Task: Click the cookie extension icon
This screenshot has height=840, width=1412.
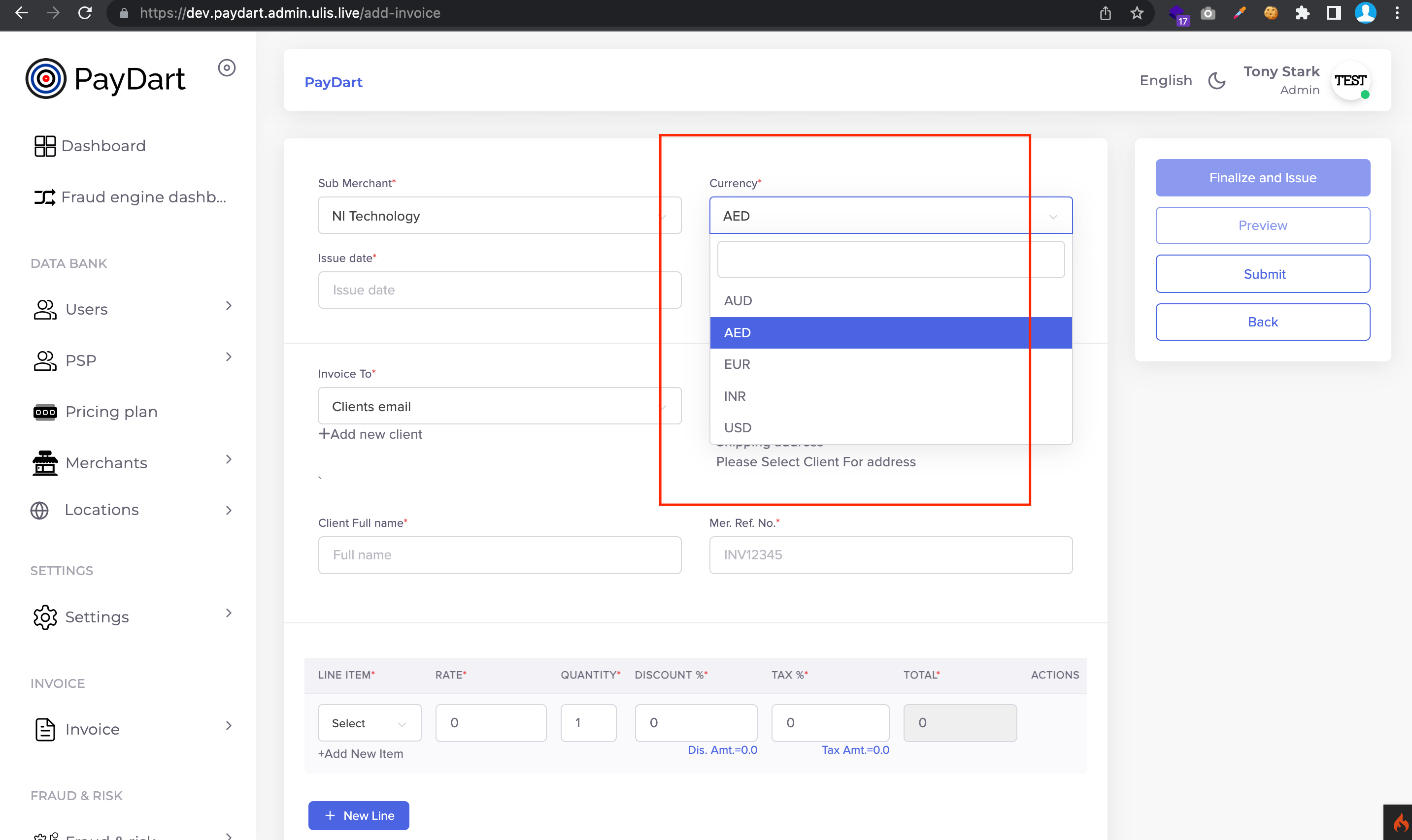Action: click(x=1271, y=13)
